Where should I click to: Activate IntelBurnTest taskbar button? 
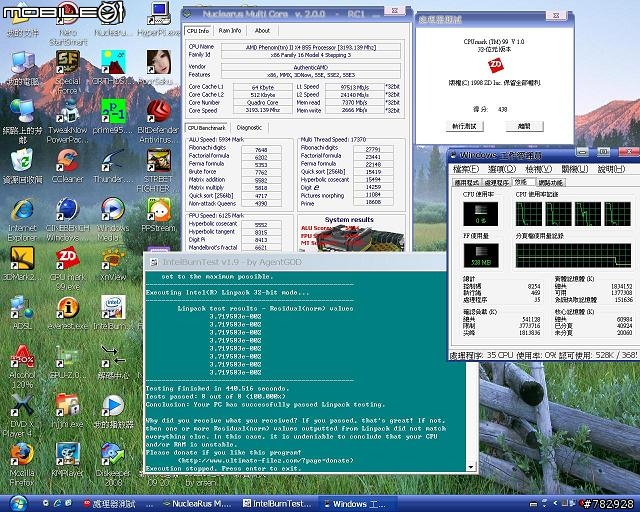277,504
